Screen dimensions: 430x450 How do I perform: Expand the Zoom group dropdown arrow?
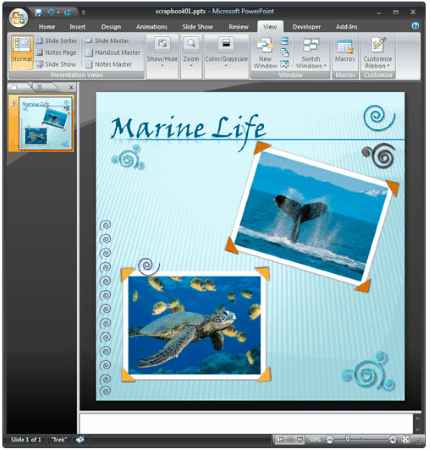191,66
